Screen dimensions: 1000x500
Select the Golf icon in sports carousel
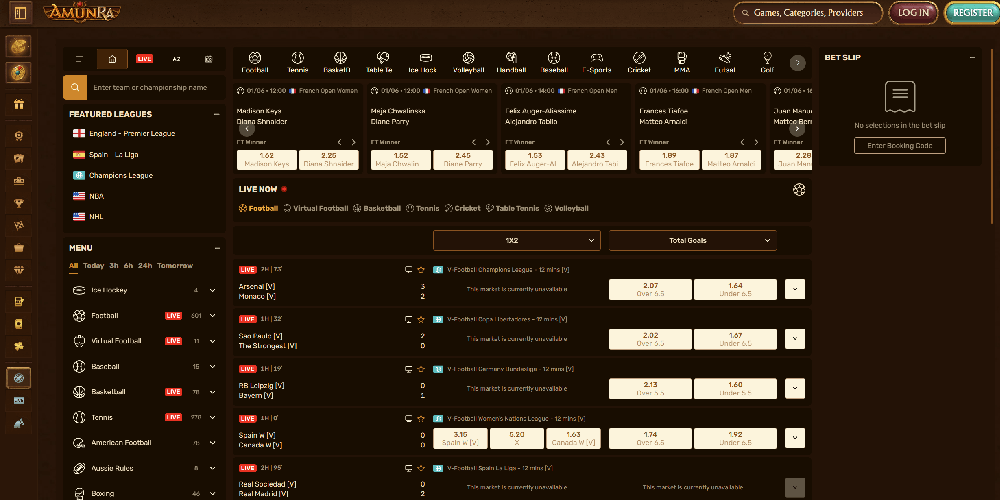pos(767,62)
